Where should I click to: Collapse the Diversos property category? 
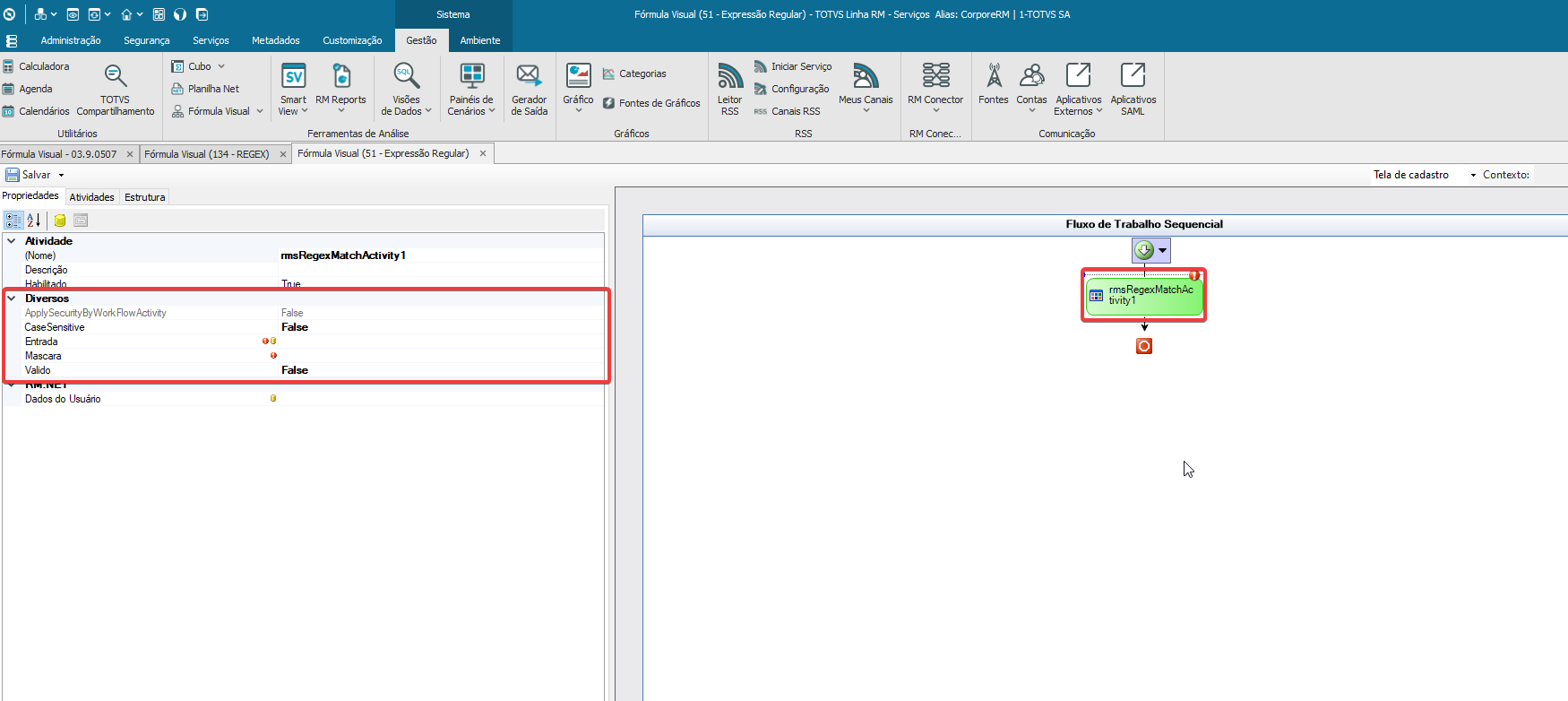[12, 299]
